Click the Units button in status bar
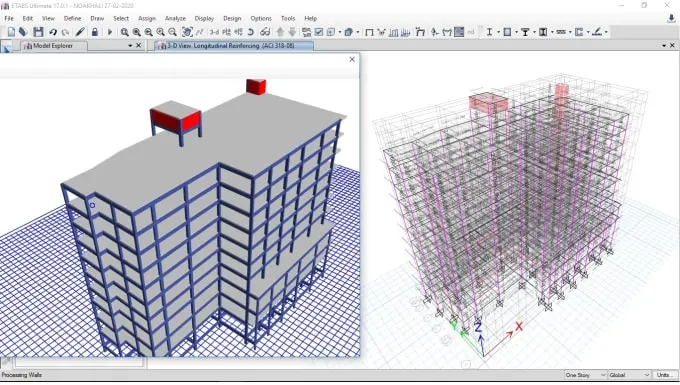 666,375
